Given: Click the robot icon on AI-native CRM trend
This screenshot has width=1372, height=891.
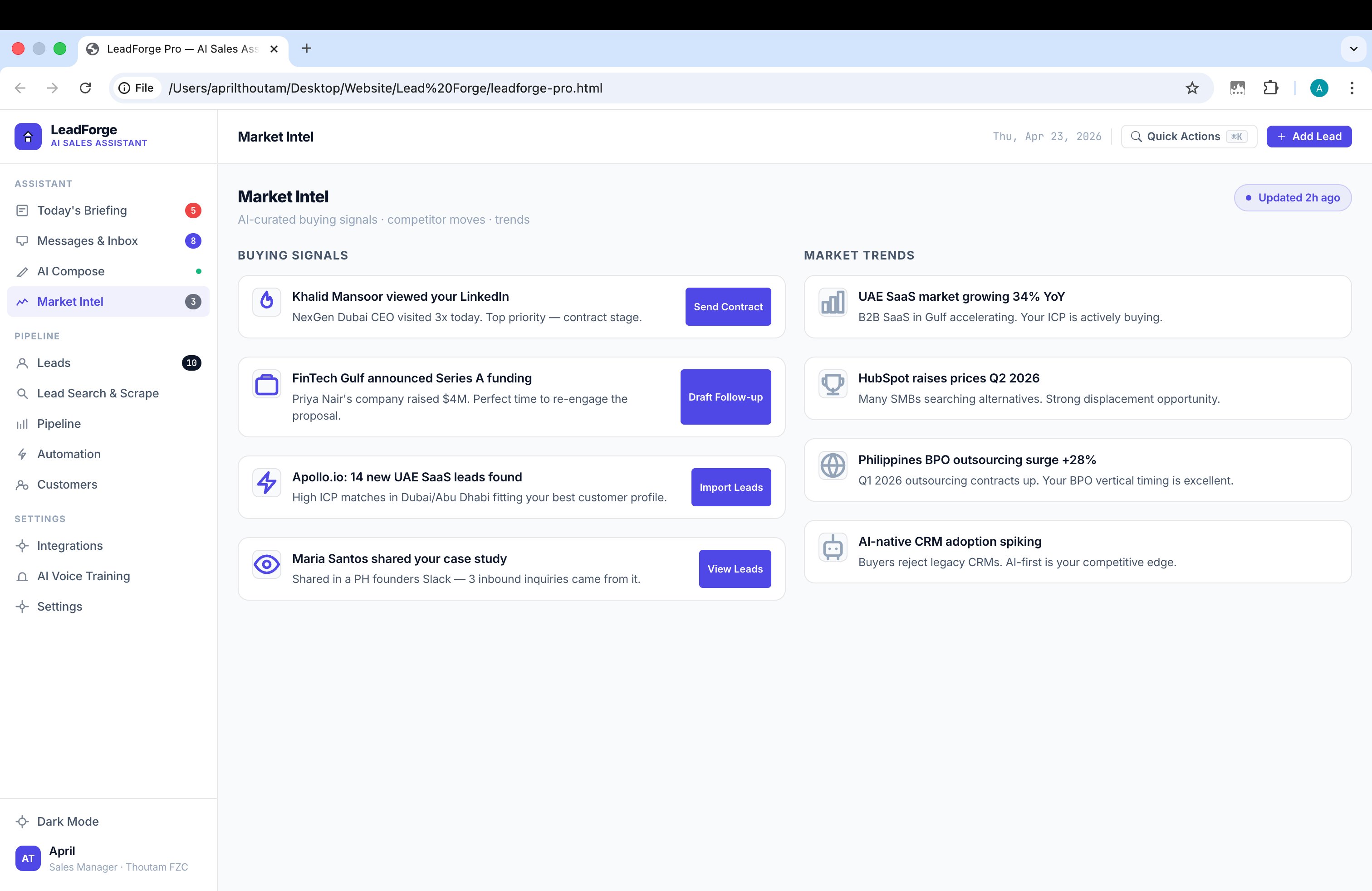Looking at the screenshot, I should [x=833, y=548].
